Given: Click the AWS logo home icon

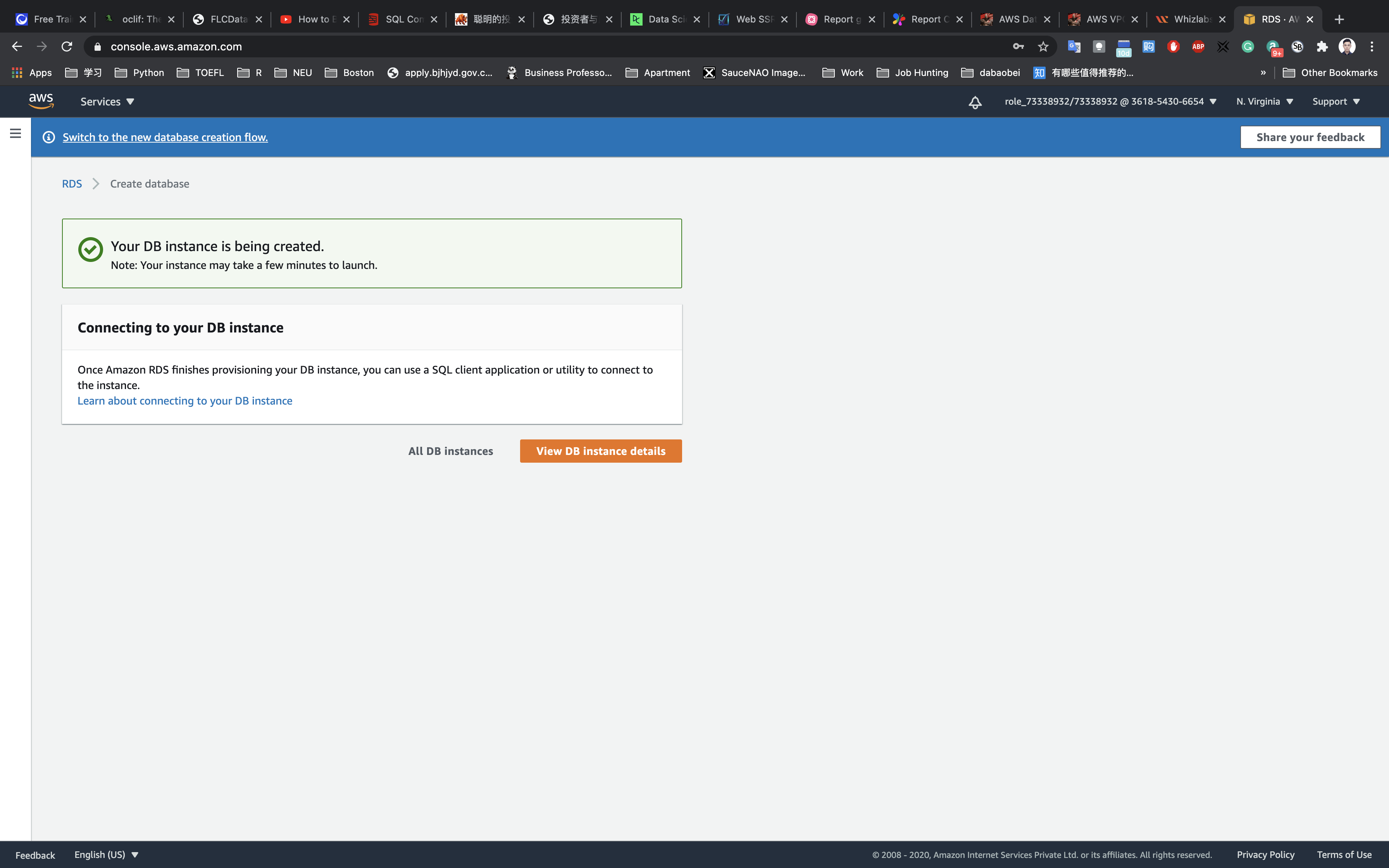Looking at the screenshot, I should tap(41, 101).
